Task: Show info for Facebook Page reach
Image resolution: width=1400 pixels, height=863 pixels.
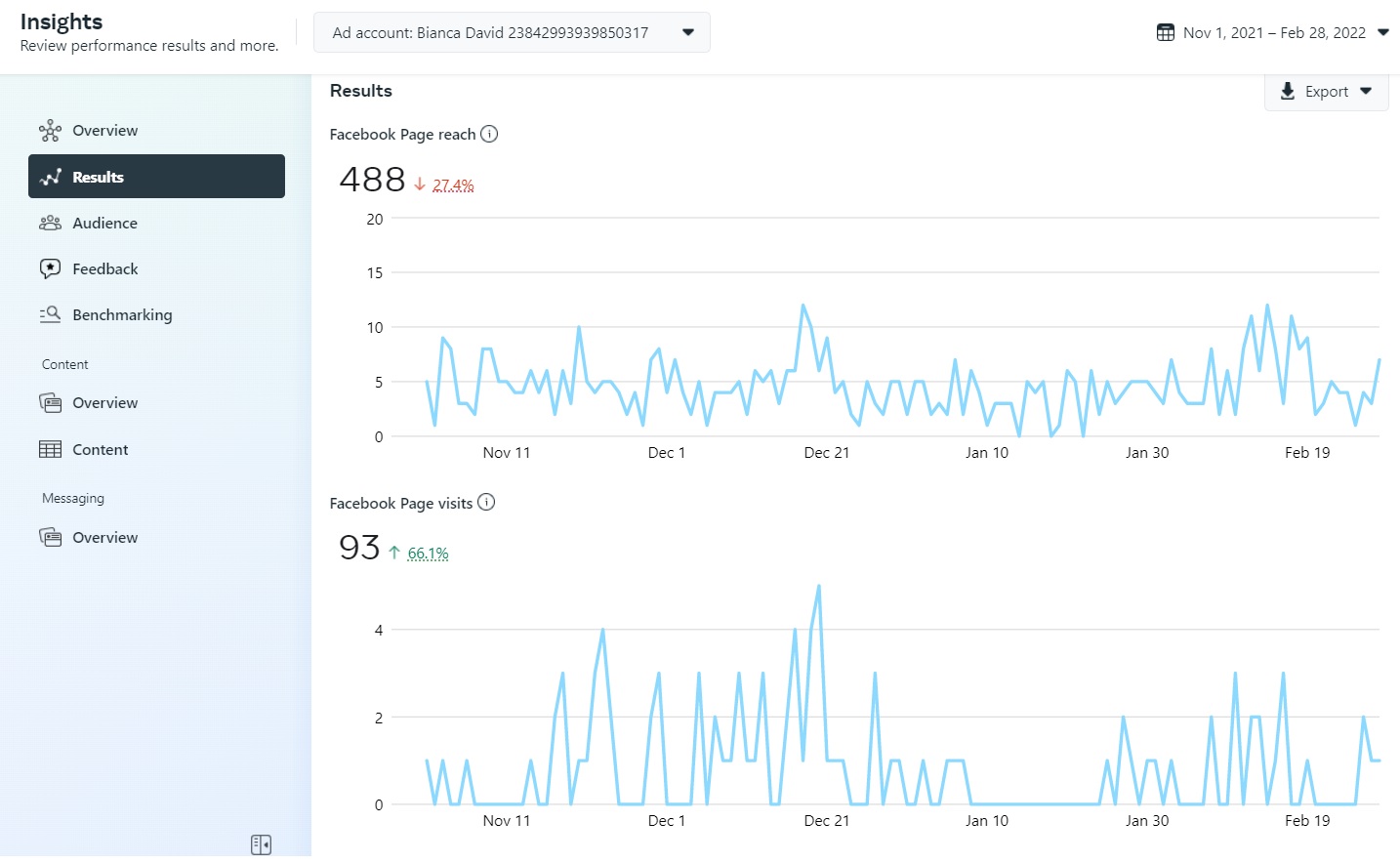Action: [x=489, y=135]
